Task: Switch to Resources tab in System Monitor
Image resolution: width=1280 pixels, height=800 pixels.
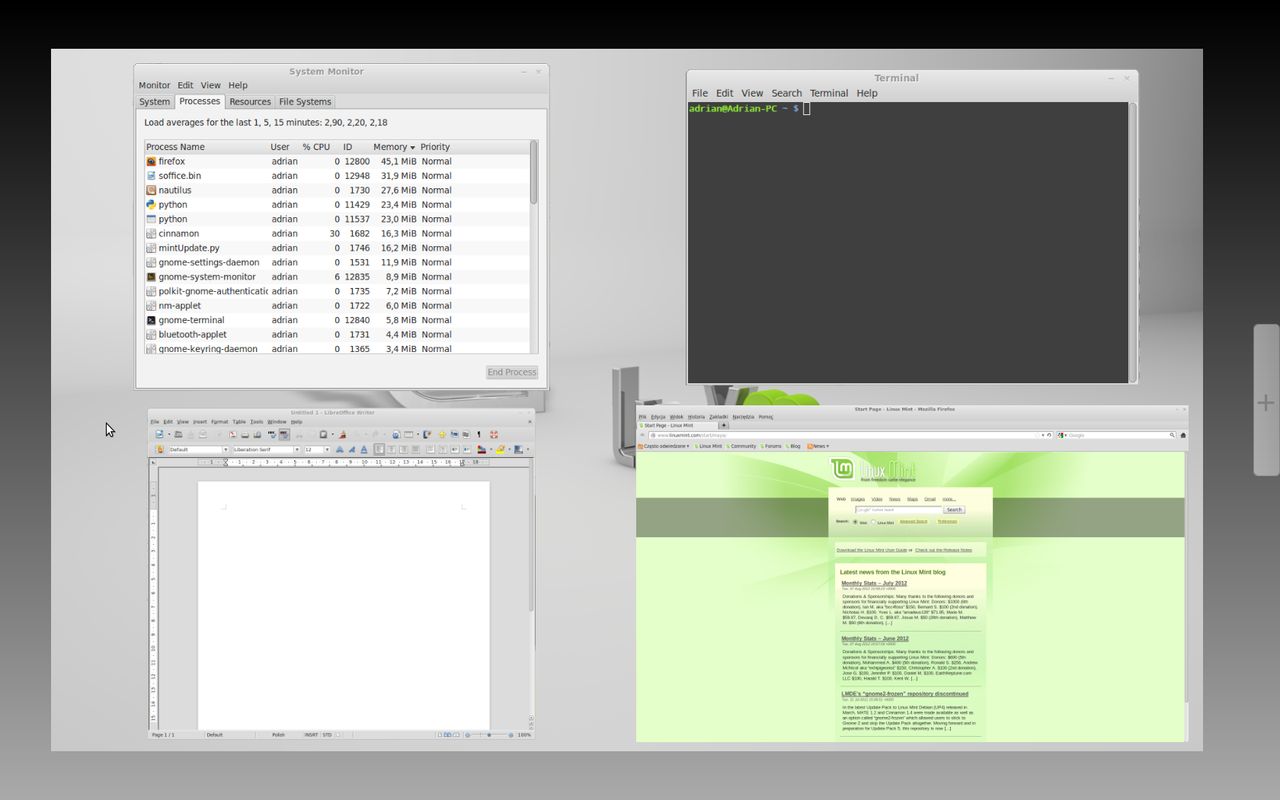Action: click(x=250, y=101)
